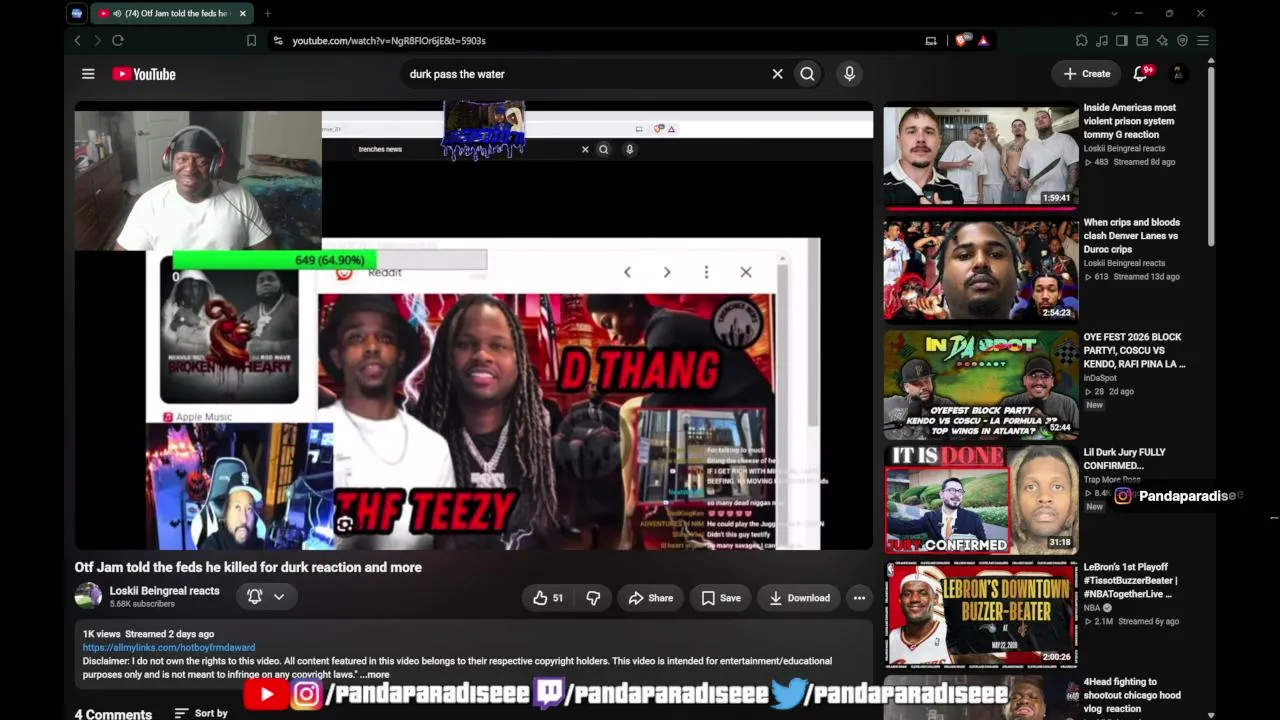Open the Create menu

pyautogui.click(x=1086, y=74)
